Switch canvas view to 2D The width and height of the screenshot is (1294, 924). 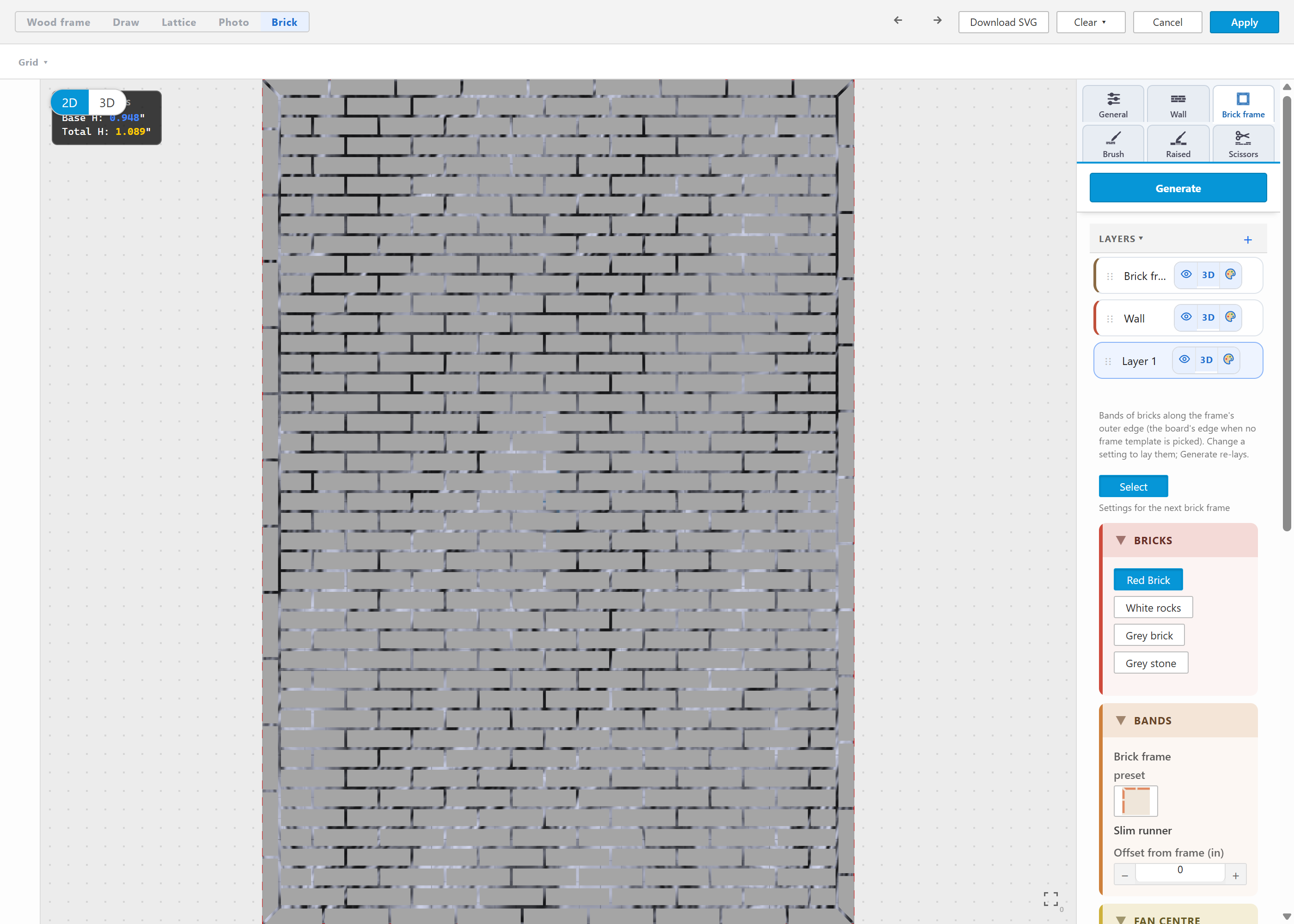point(69,103)
